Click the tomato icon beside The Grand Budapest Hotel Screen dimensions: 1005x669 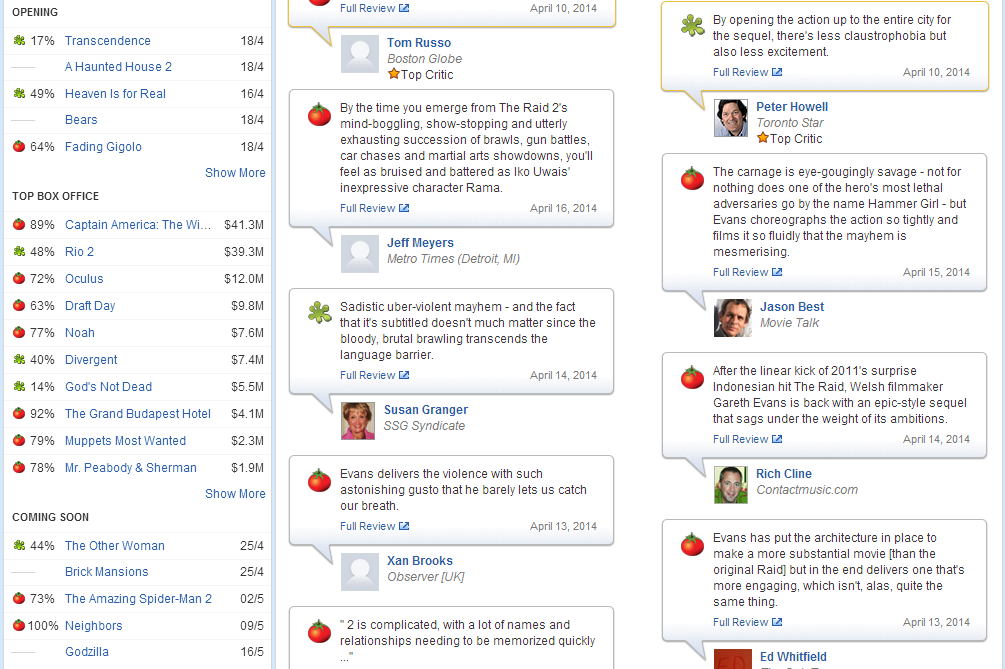19,413
